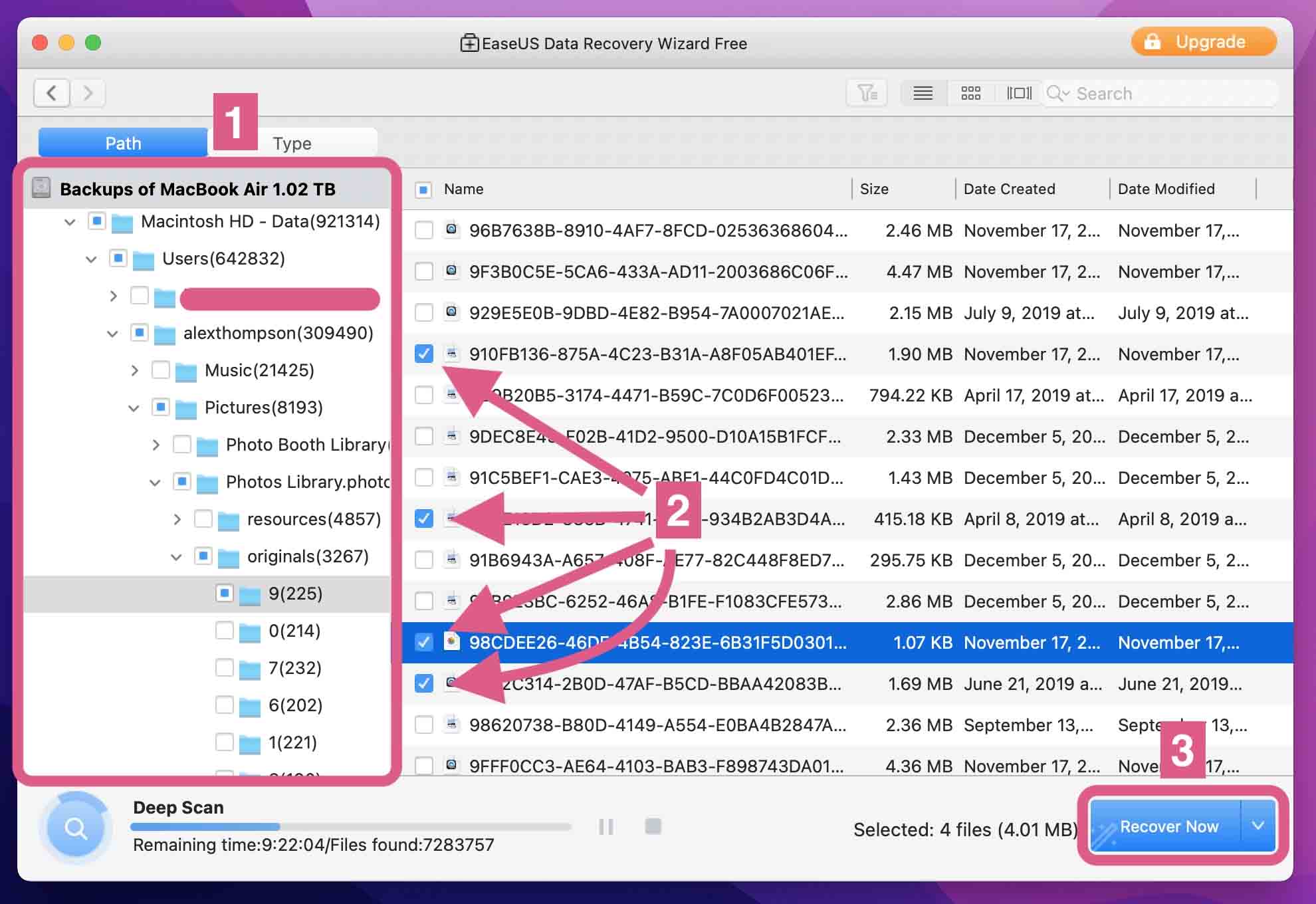Click file icon of 9F3B0C5E-5CA6 row

452,271
